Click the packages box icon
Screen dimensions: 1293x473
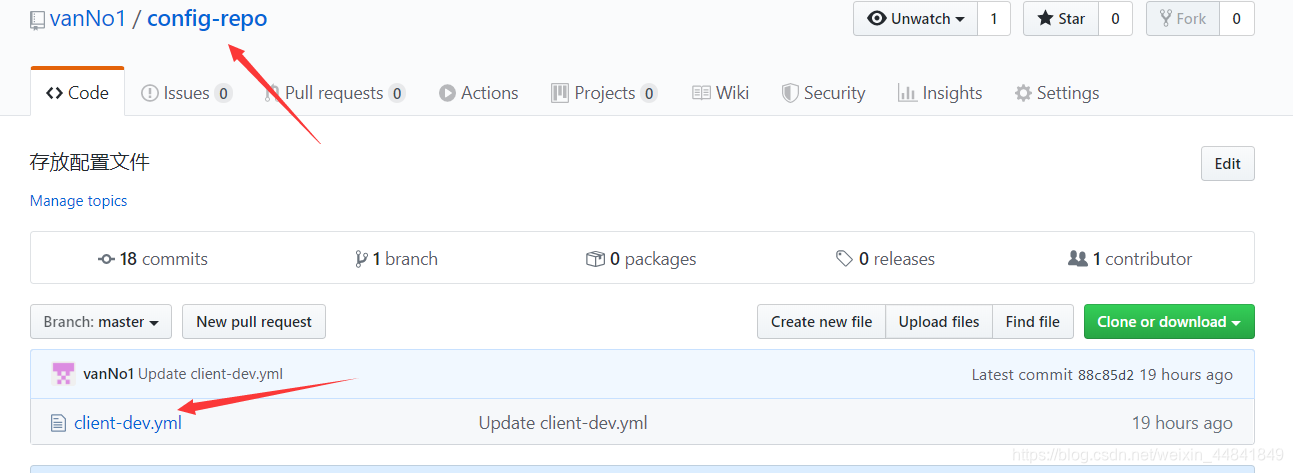click(x=595, y=259)
